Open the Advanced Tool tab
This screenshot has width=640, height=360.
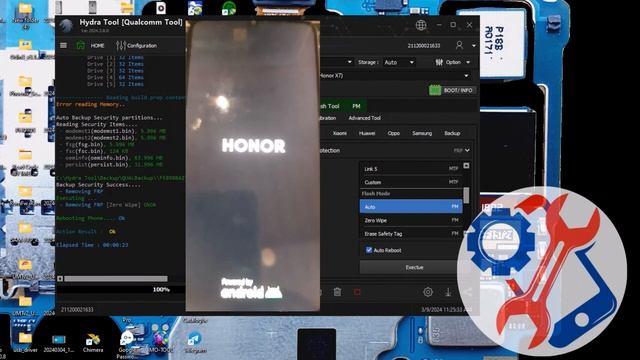[364, 118]
